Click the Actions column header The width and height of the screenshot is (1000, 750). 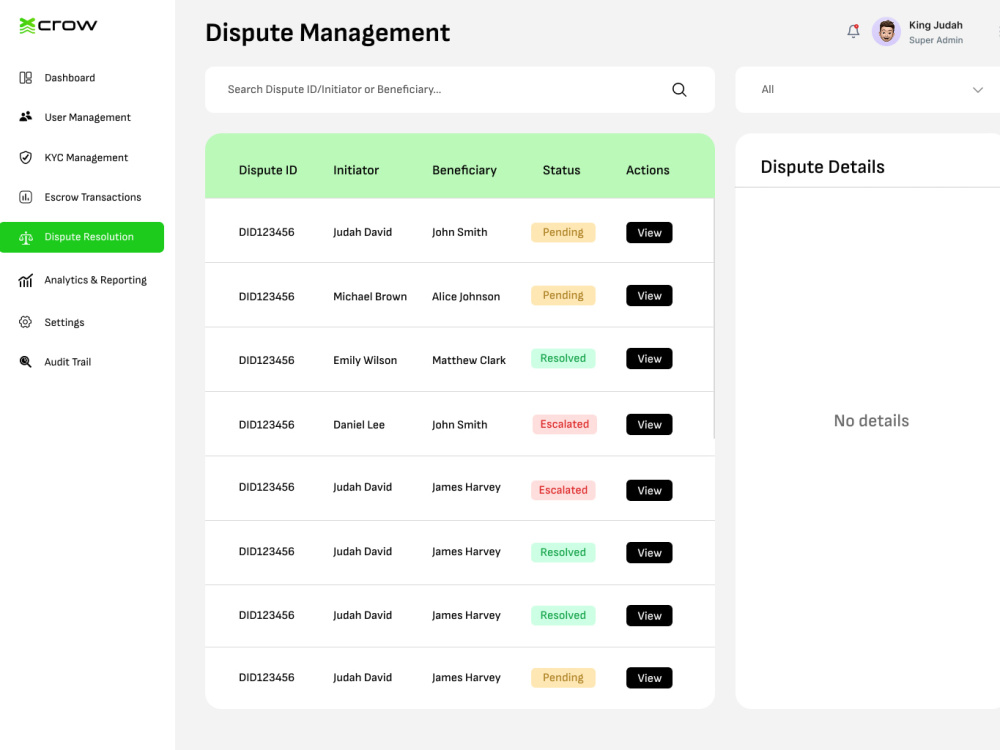pyautogui.click(x=647, y=170)
